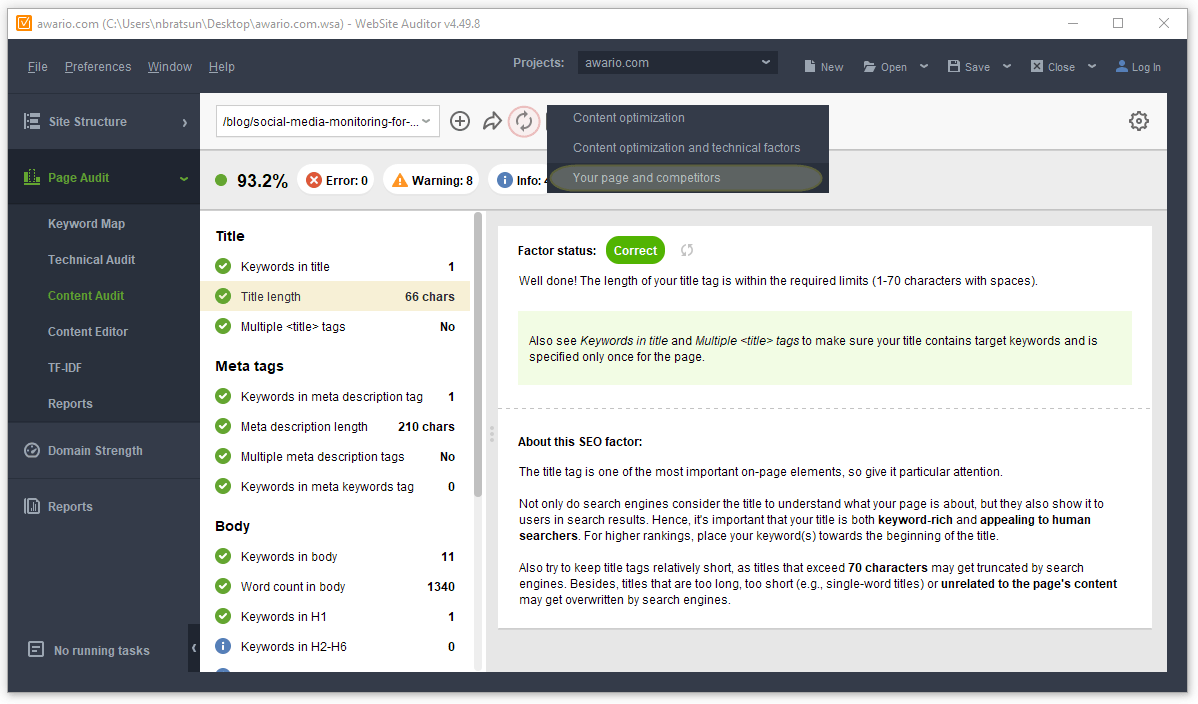Open the Help menu

click(222, 67)
